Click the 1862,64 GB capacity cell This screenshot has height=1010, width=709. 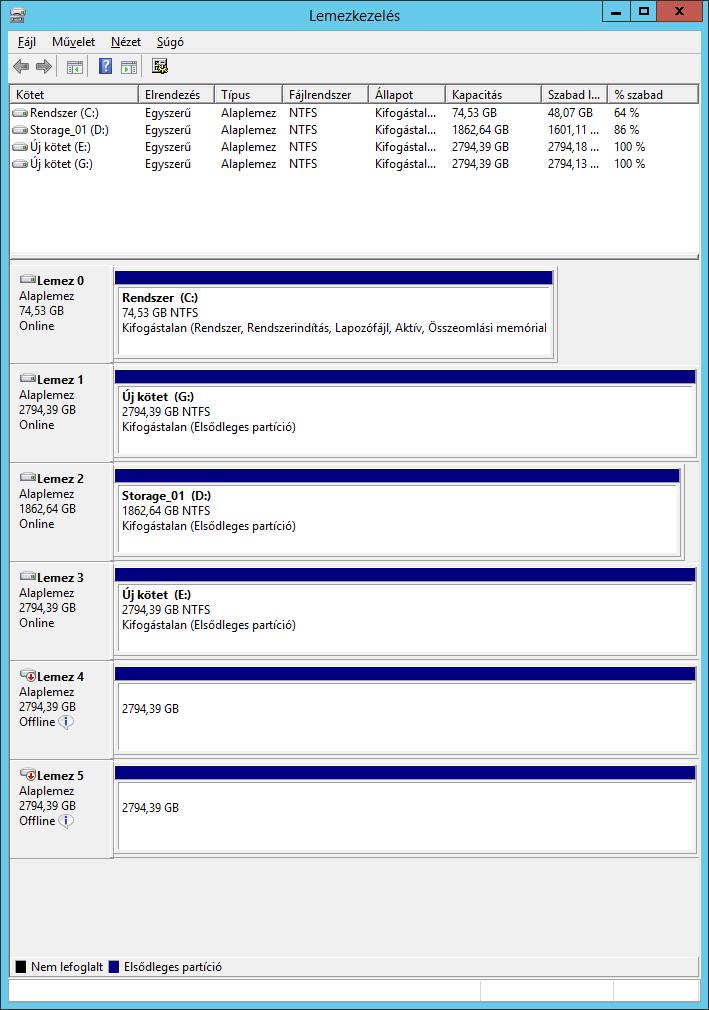click(480, 130)
